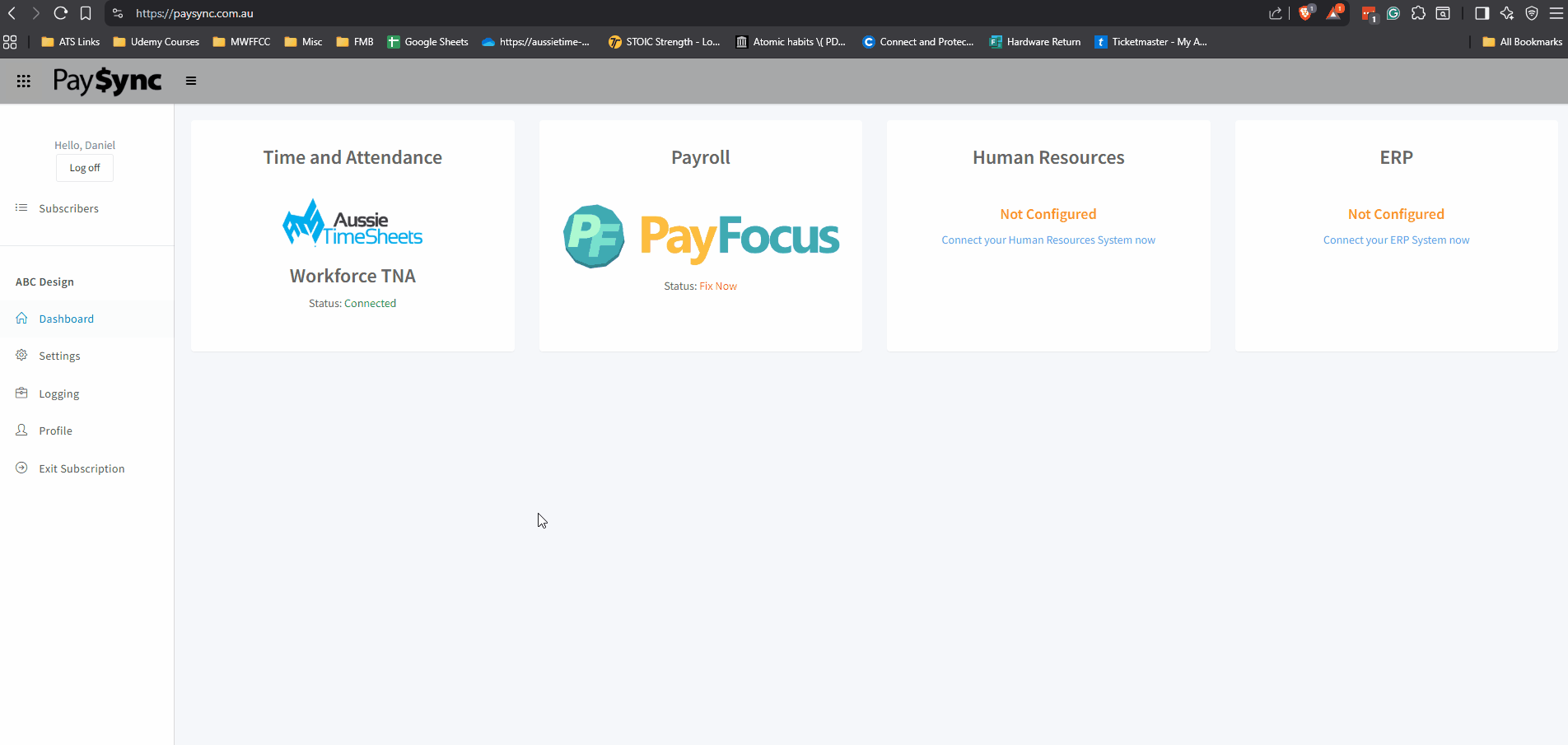Go back with browser back arrow
This screenshot has height=745, width=1568.
click(12, 13)
